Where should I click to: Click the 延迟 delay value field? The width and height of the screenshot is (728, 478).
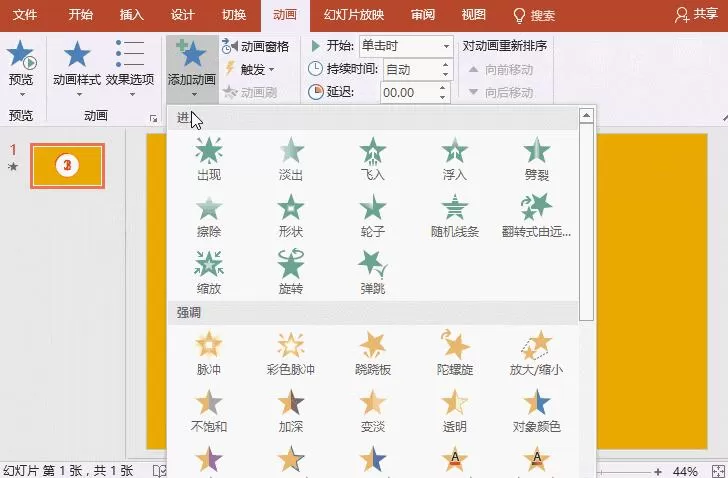click(x=409, y=92)
